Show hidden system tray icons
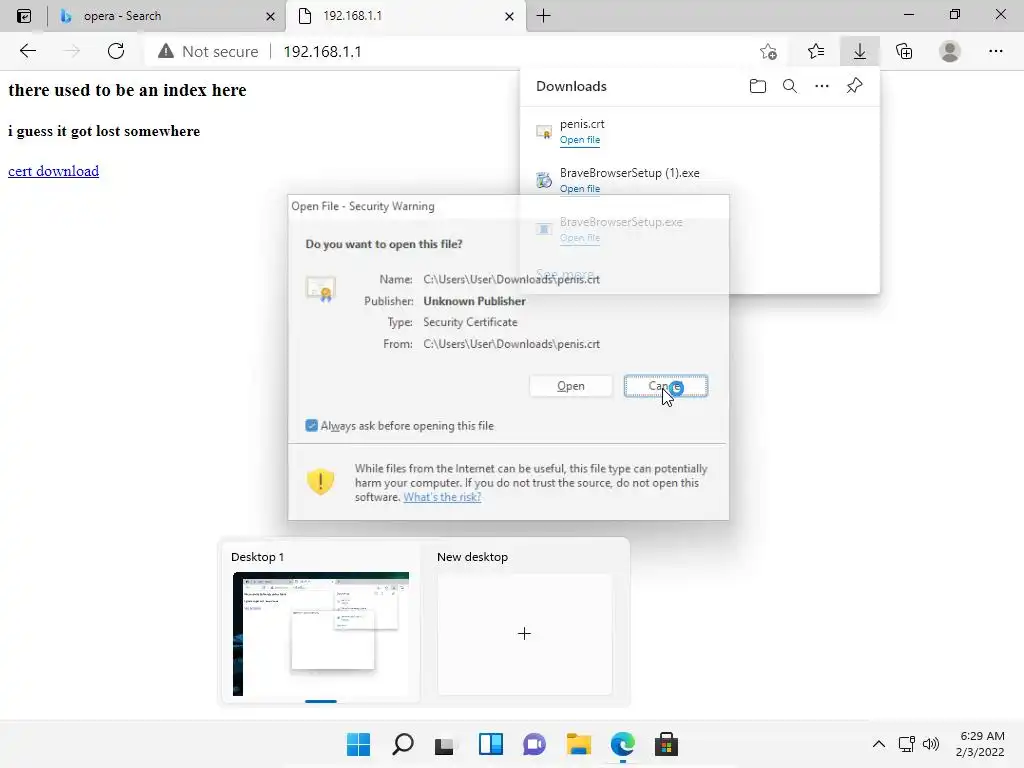This screenshot has width=1024, height=768. 879,744
